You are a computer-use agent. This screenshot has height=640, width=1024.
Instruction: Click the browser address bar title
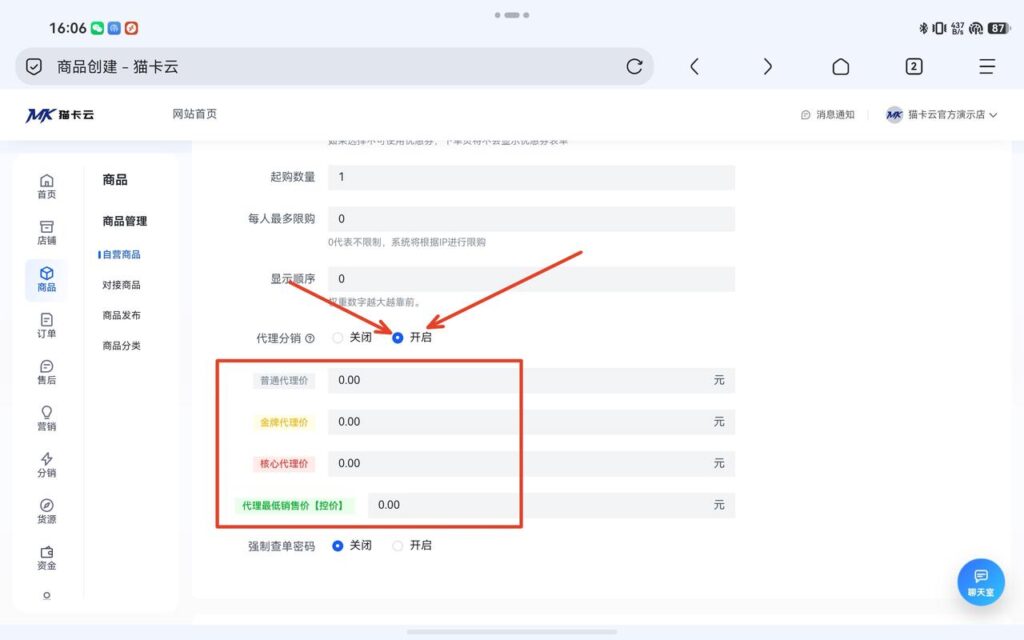tap(118, 67)
